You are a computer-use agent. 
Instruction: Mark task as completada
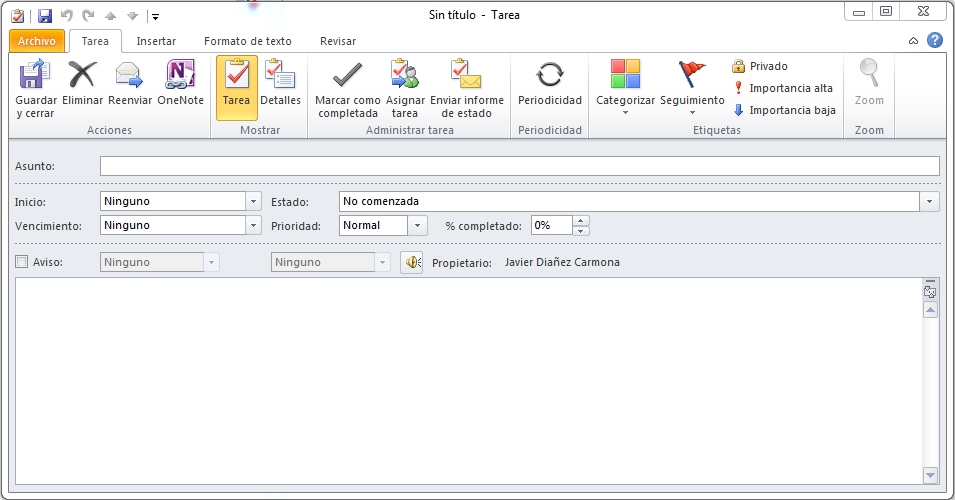(x=348, y=89)
